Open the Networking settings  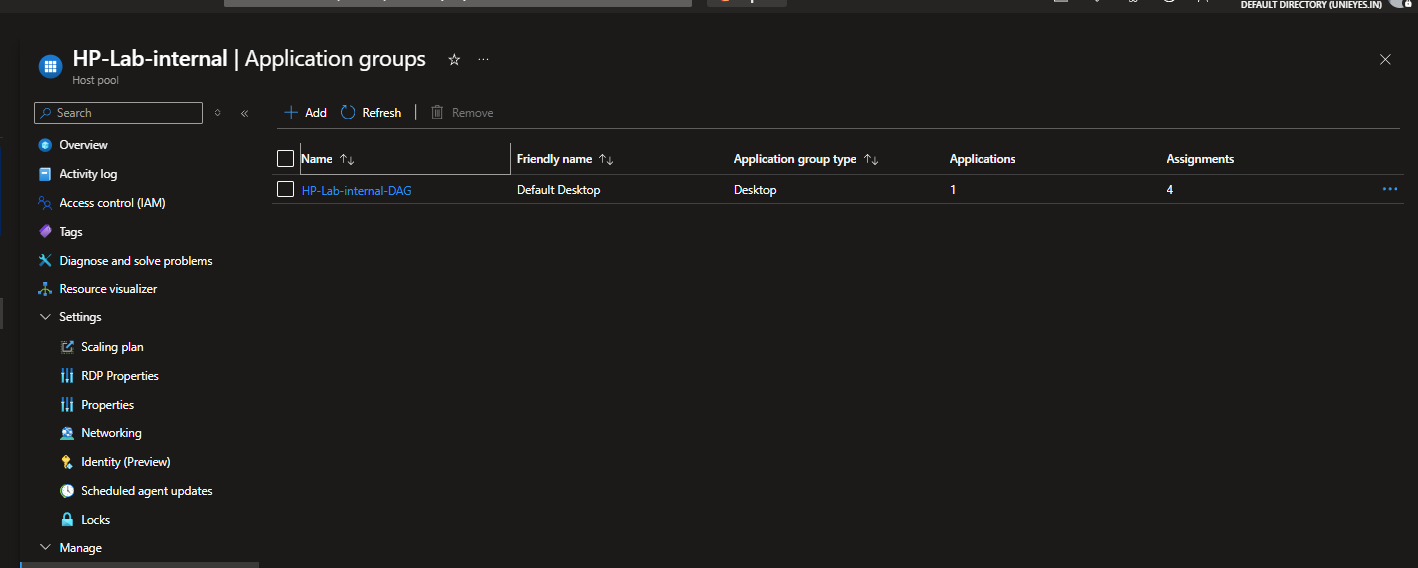[x=111, y=433]
